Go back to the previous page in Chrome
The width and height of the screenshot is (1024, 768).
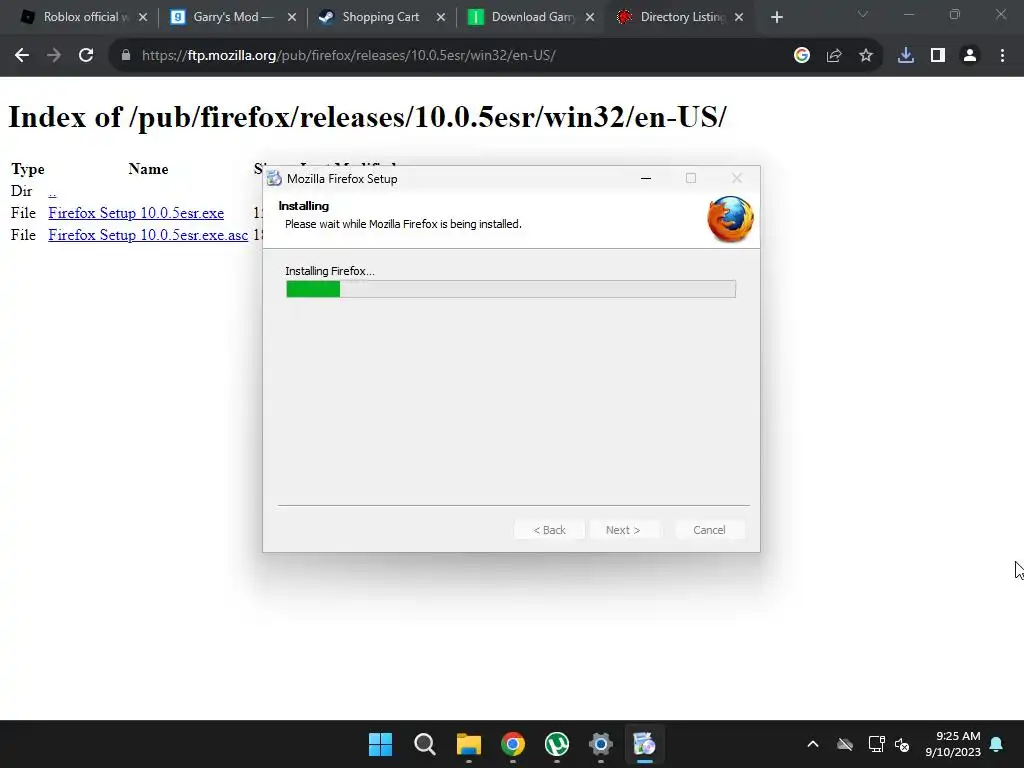point(22,56)
